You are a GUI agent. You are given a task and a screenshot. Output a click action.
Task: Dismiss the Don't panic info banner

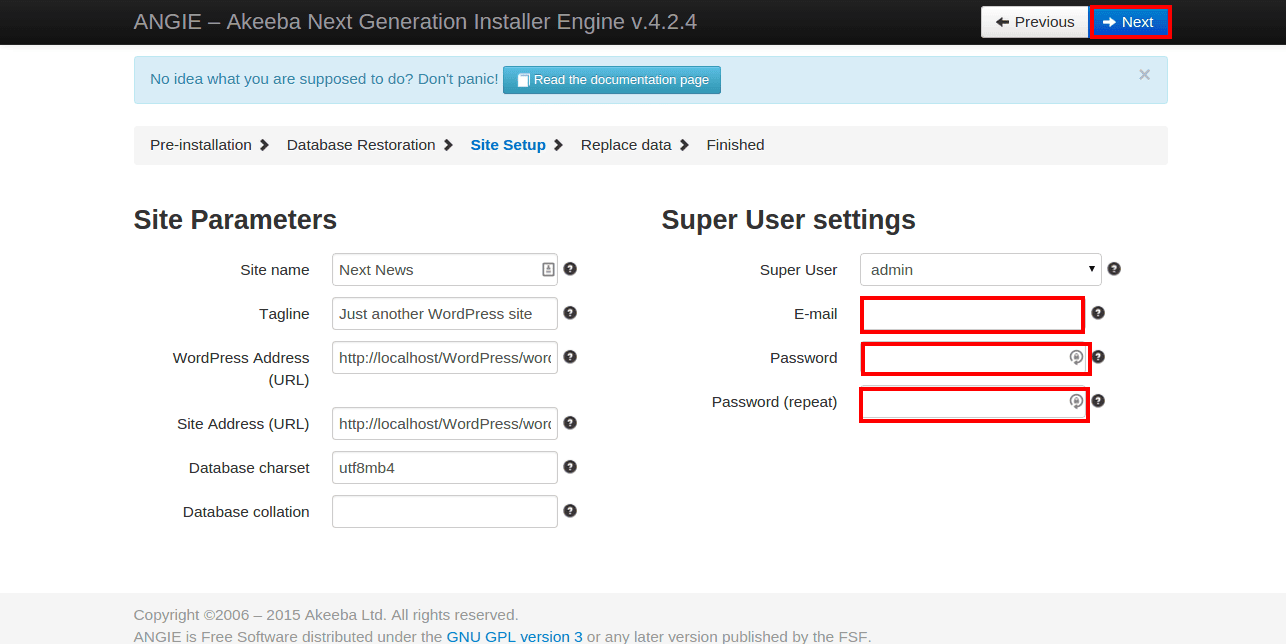coord(1144,75)
